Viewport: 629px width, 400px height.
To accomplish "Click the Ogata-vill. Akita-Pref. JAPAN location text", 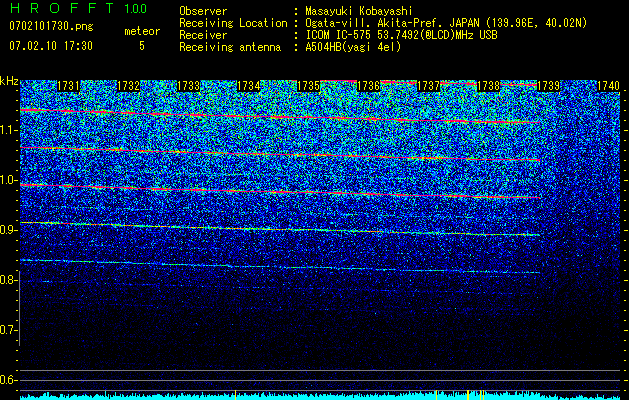I will [446, 23].
